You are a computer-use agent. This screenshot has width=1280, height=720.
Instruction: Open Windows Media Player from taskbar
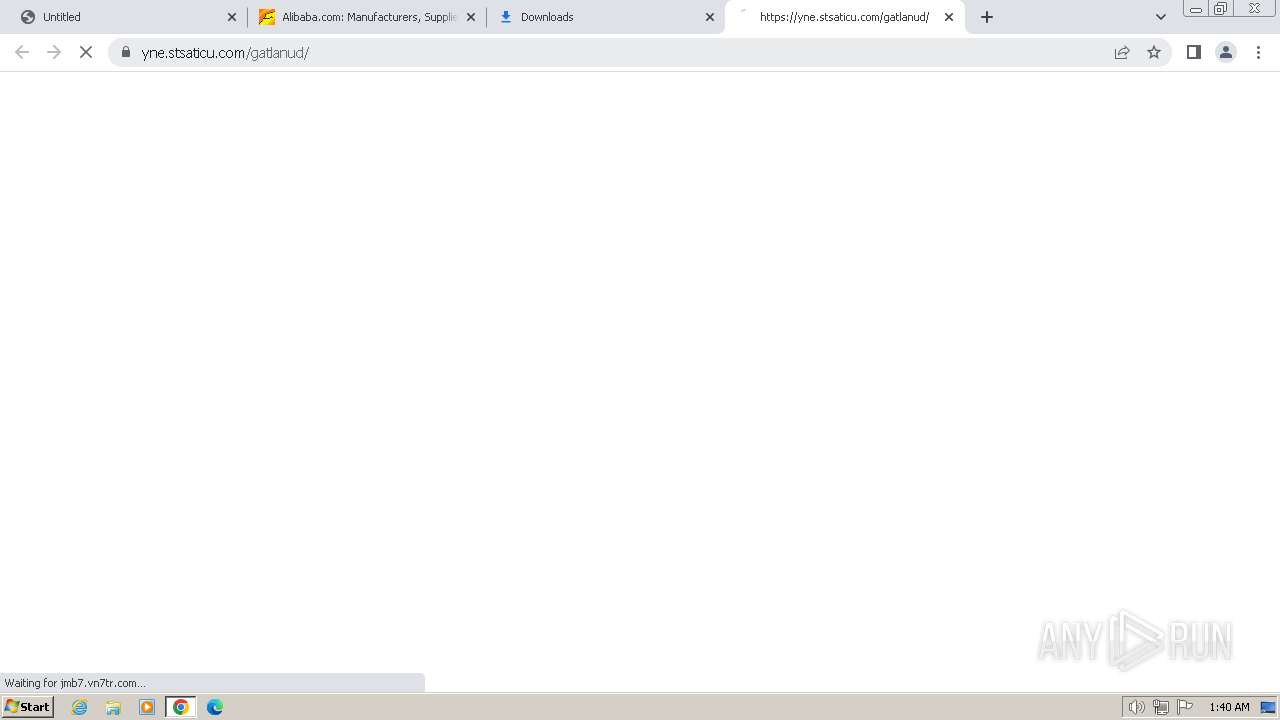click(x=147, y=707)
